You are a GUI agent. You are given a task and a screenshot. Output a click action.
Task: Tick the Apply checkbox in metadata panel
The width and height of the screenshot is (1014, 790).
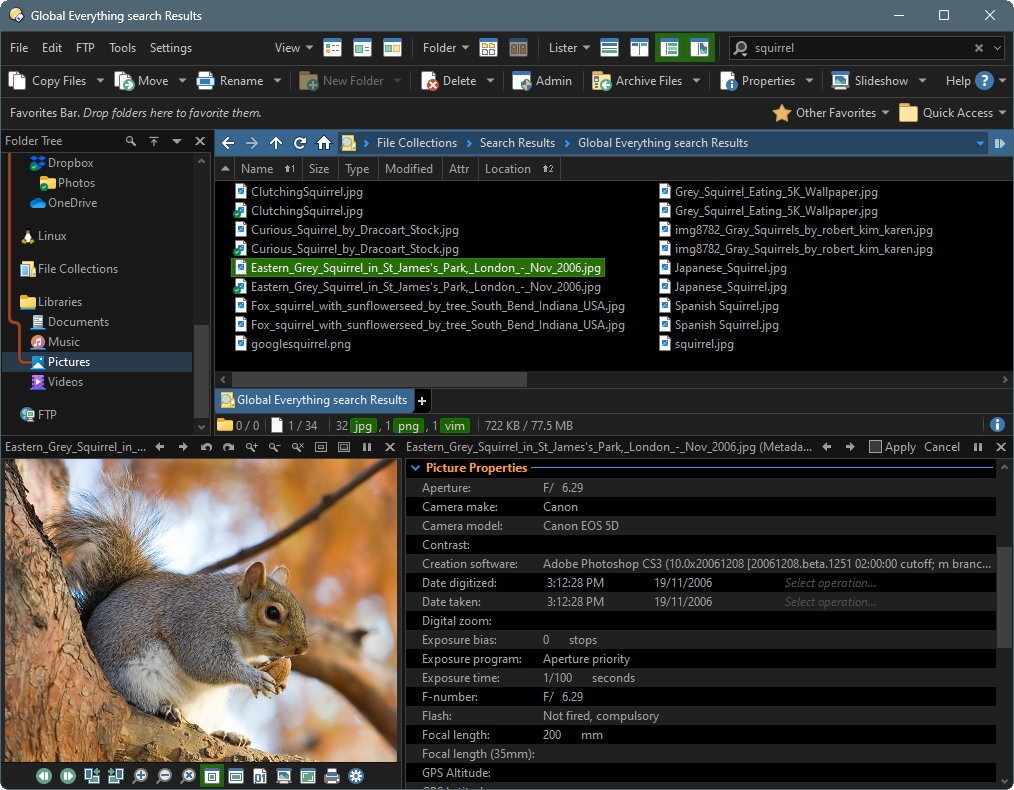(875, 447)
